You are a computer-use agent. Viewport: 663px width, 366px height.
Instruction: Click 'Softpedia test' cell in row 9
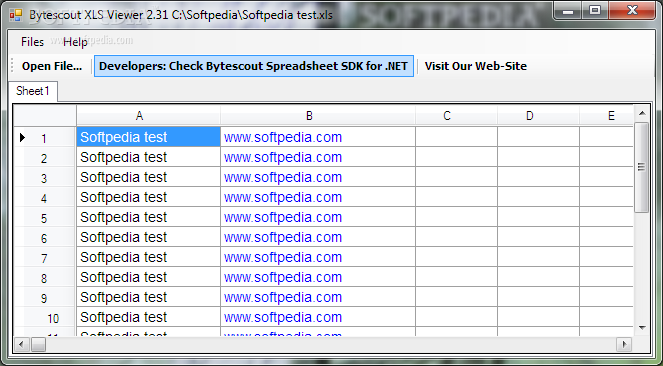click(148, 297)
